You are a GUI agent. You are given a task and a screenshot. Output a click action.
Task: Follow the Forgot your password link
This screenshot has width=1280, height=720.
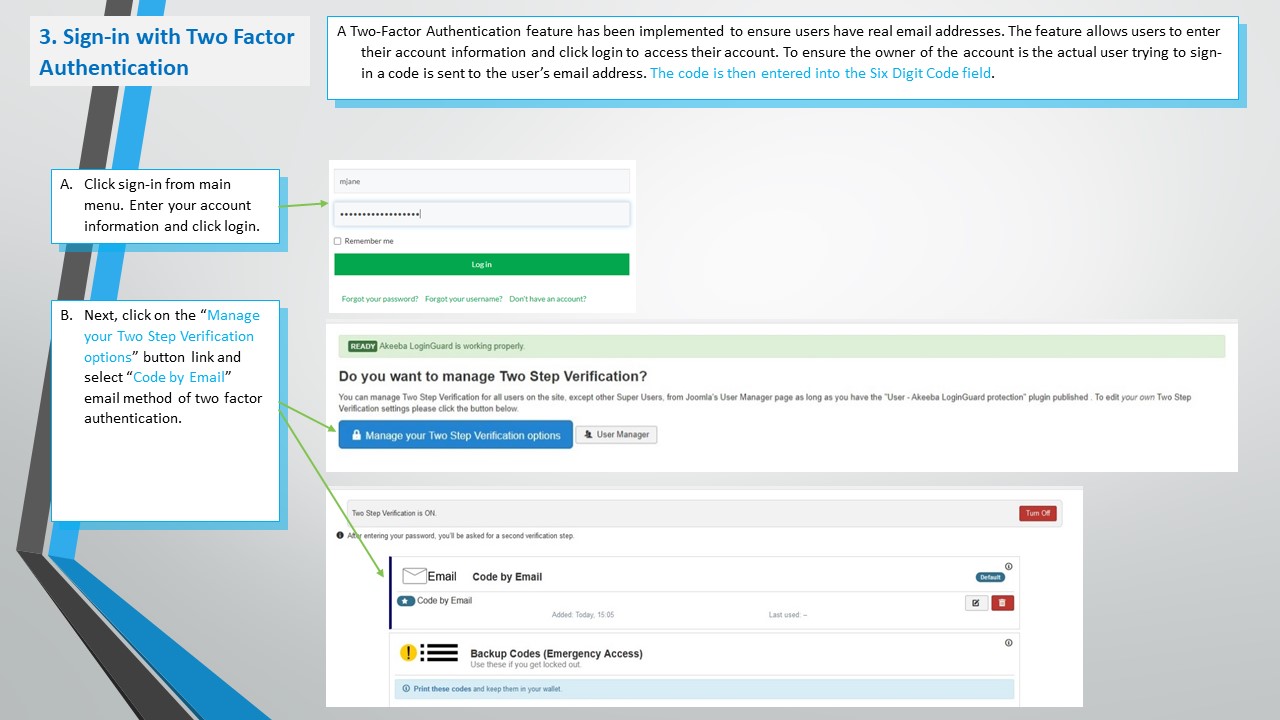pos(380,299)
